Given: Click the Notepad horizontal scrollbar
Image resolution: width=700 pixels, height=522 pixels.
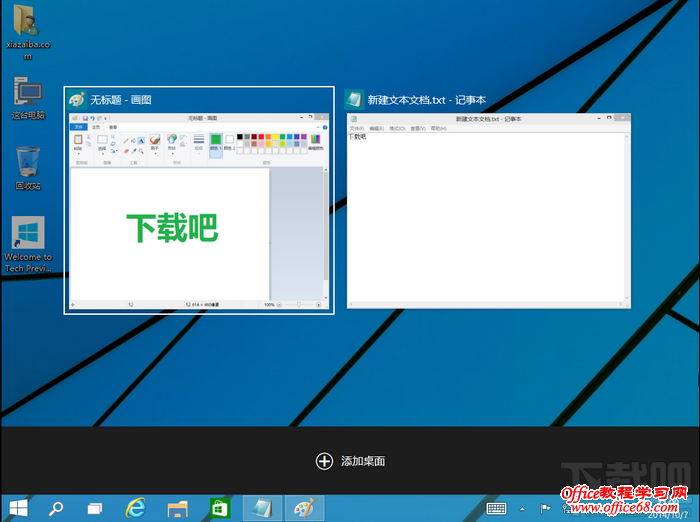Looking at the screenshot, I should coord(486,305).
